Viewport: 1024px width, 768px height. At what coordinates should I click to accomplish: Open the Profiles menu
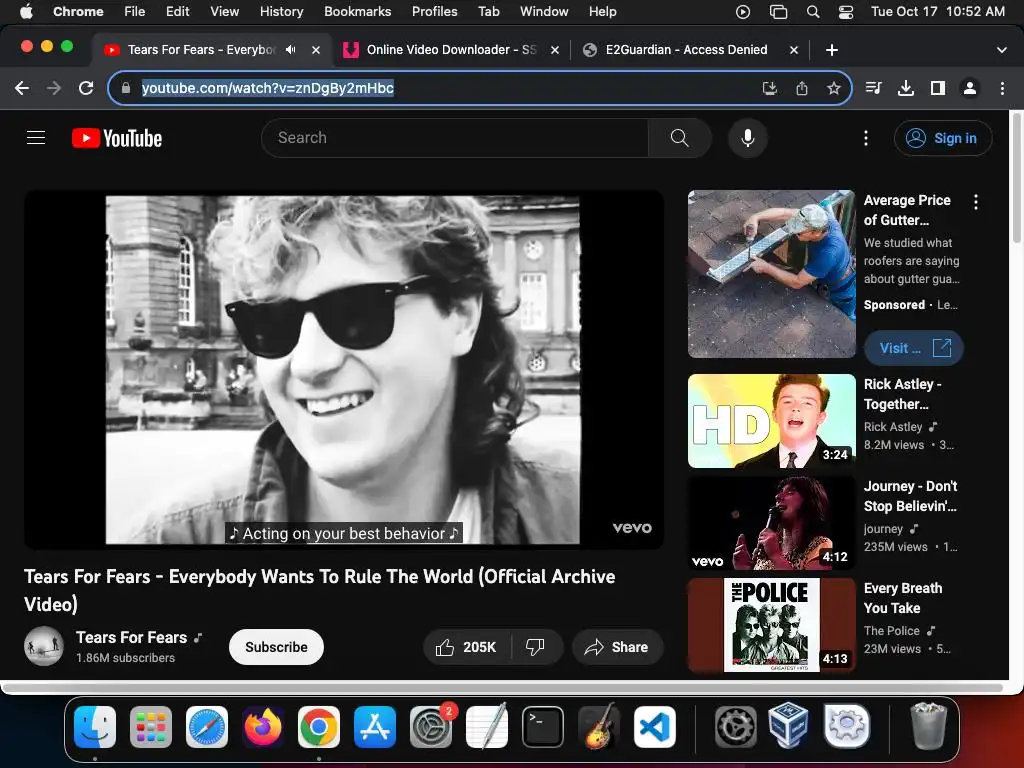point(434,11)
